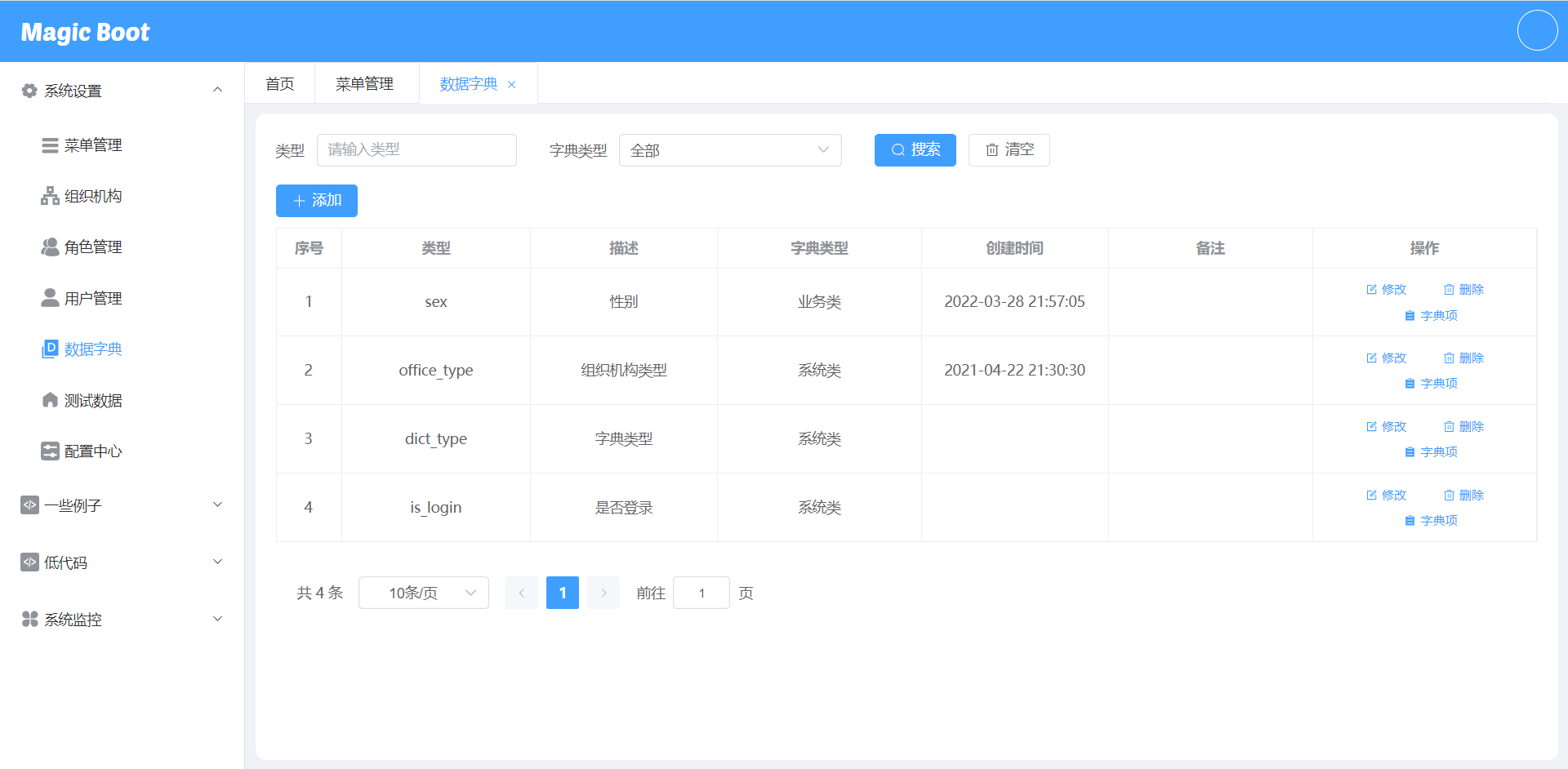The width and height of the screenshot is (1568, 769).
Task: Click the 添加 button
Action: pyautogui.click(x=317, y=201)
